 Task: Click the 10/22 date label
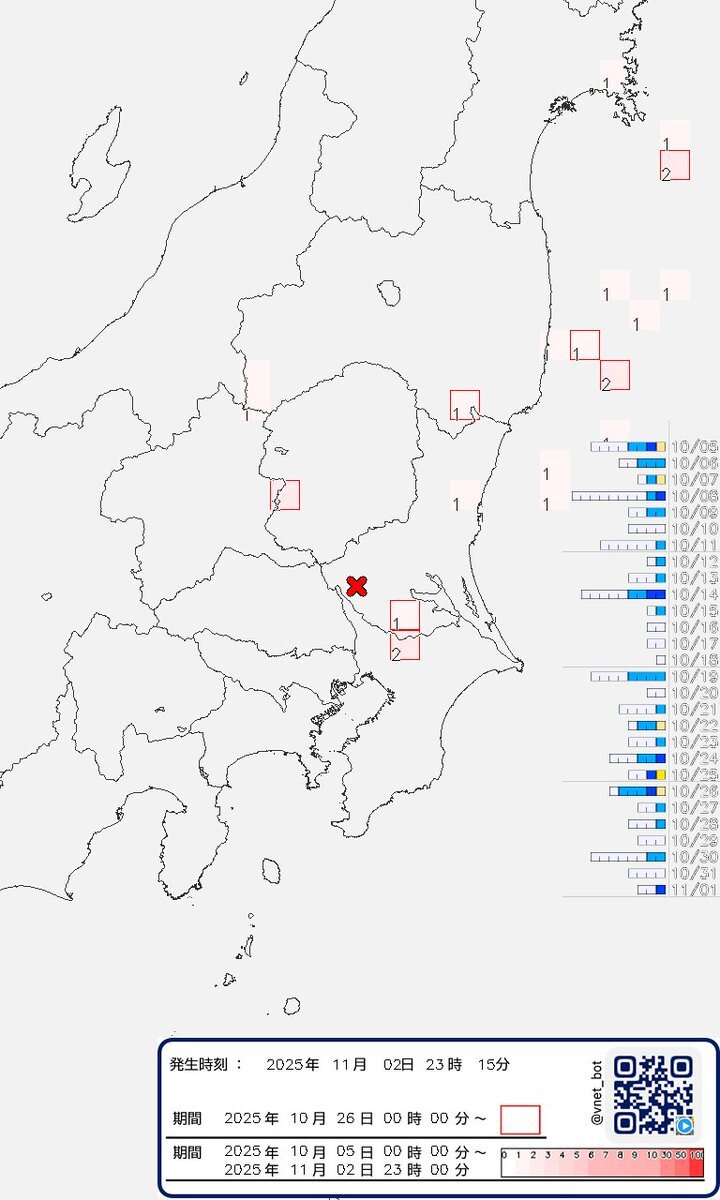coord(694,725)
